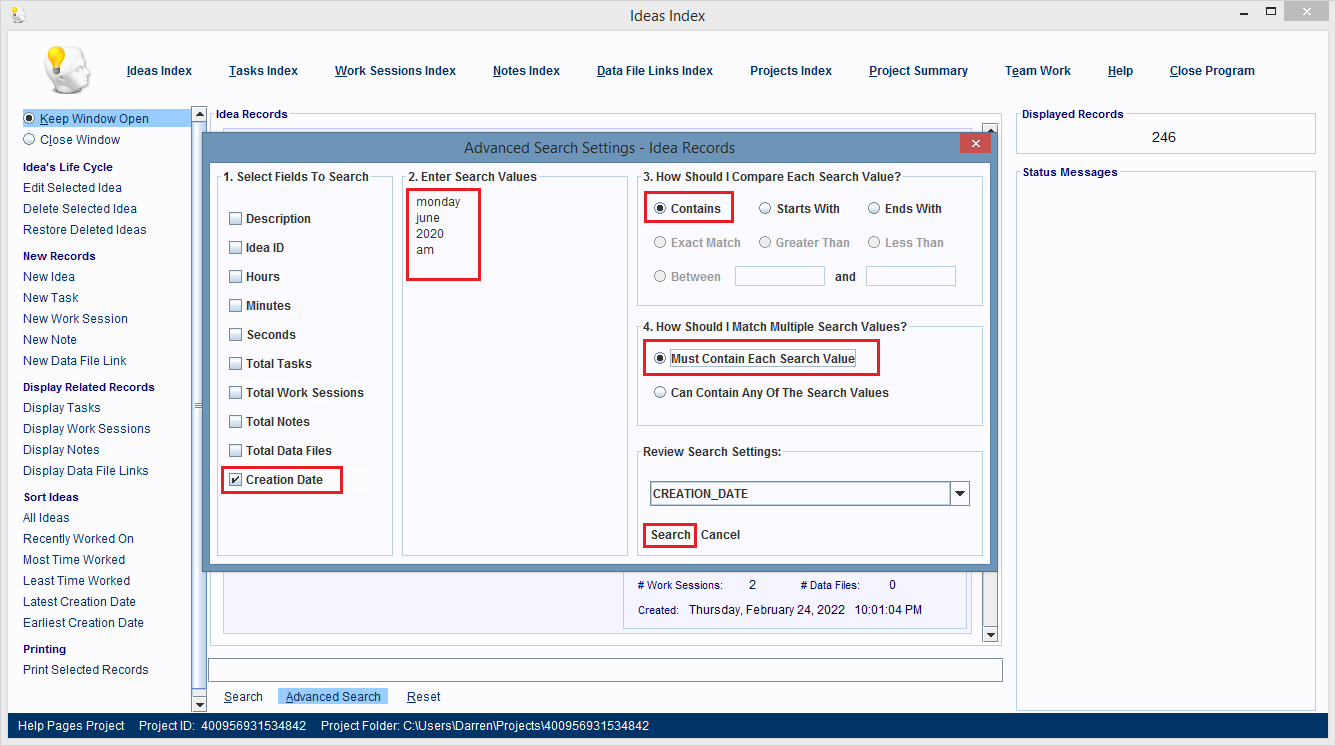Enable the Hours search field
The height and width of the screenshot is (746, 1336).
click(x=236, y=277)
